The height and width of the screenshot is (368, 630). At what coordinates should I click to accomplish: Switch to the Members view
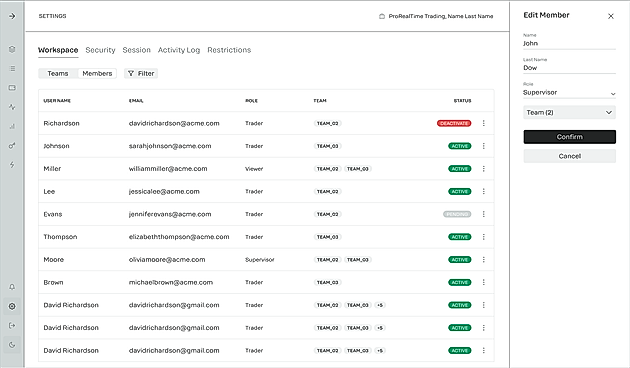tap(97, 74)
